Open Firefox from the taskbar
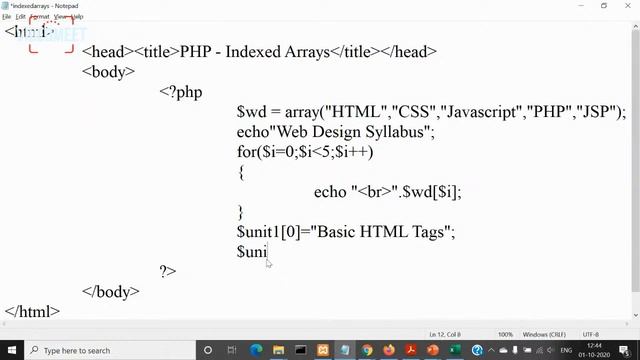The image size is (640, 360). click(389, 350)
